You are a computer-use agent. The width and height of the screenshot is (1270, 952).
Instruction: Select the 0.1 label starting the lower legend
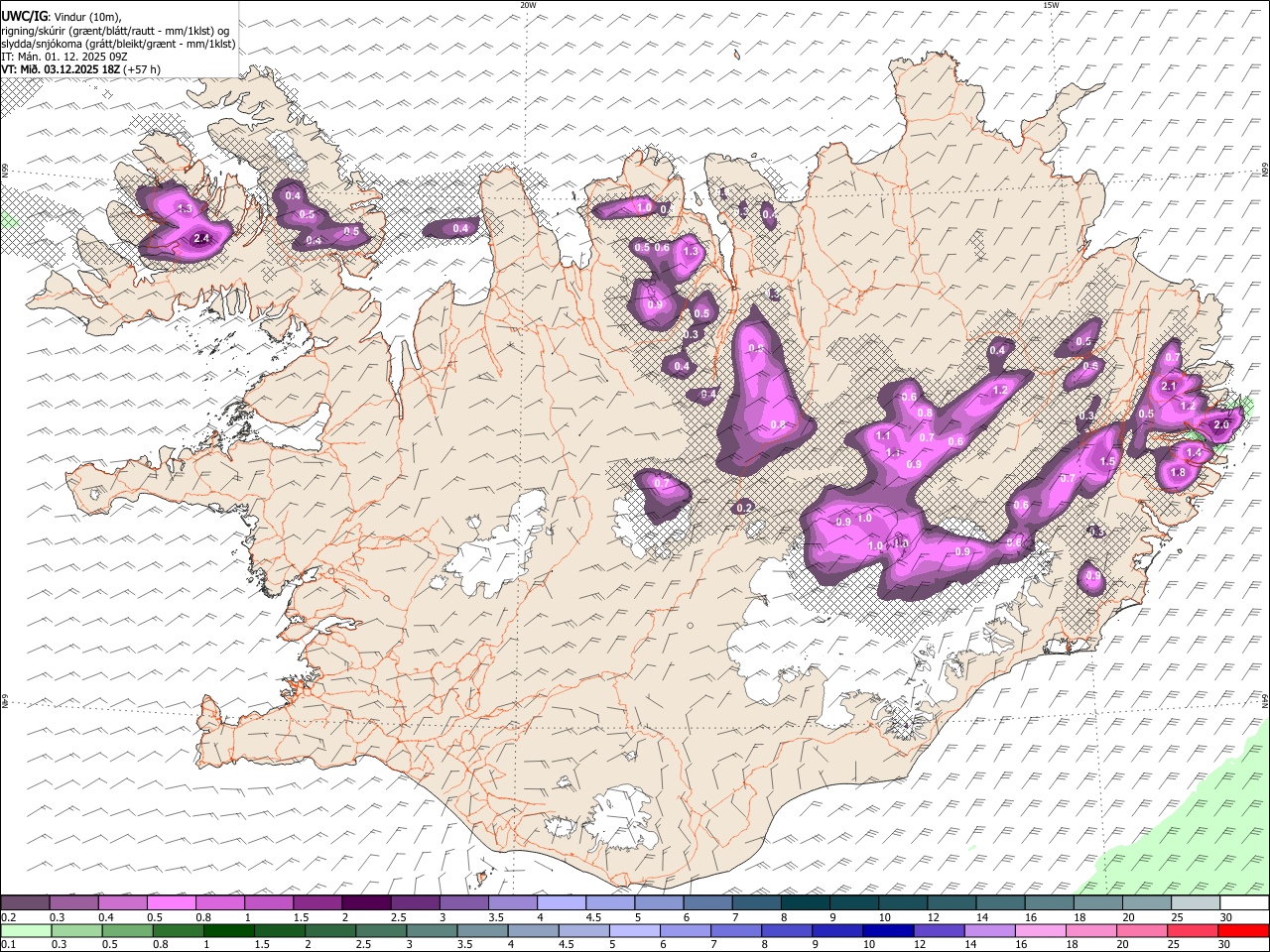(x=8, y=944)
